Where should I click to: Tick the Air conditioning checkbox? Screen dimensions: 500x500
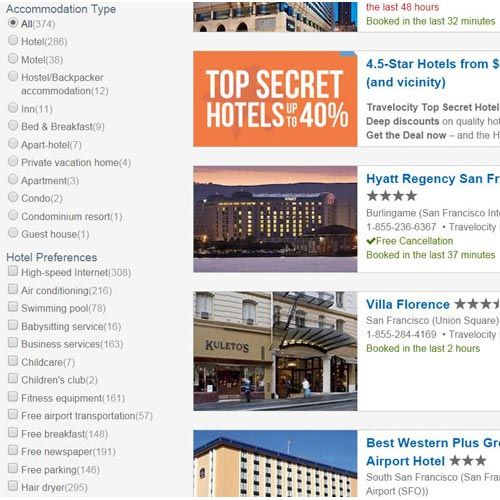click(13, 289)
